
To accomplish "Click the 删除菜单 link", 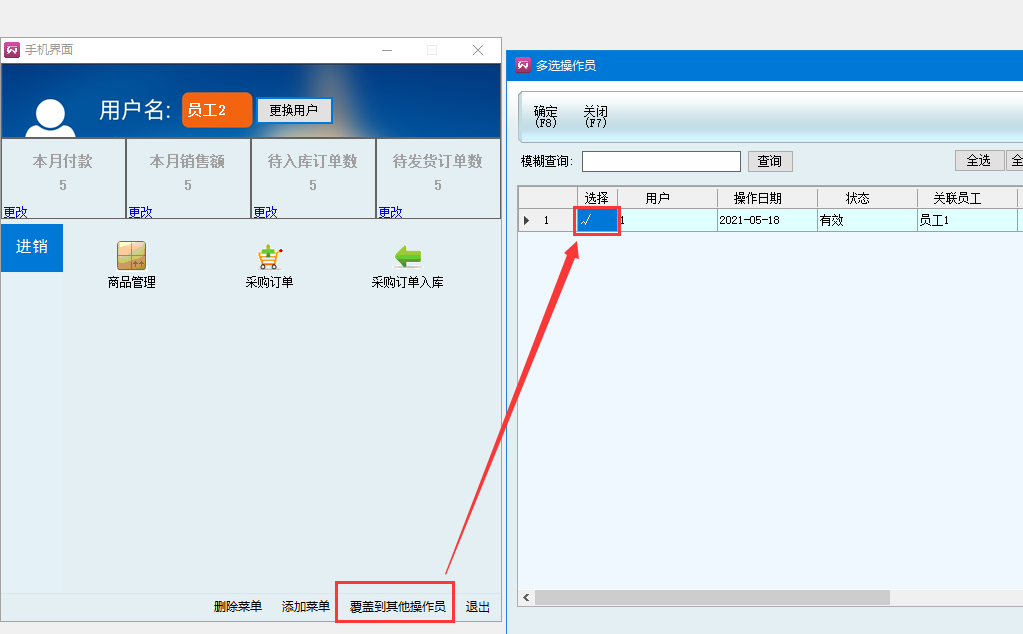I will (238, 607).
